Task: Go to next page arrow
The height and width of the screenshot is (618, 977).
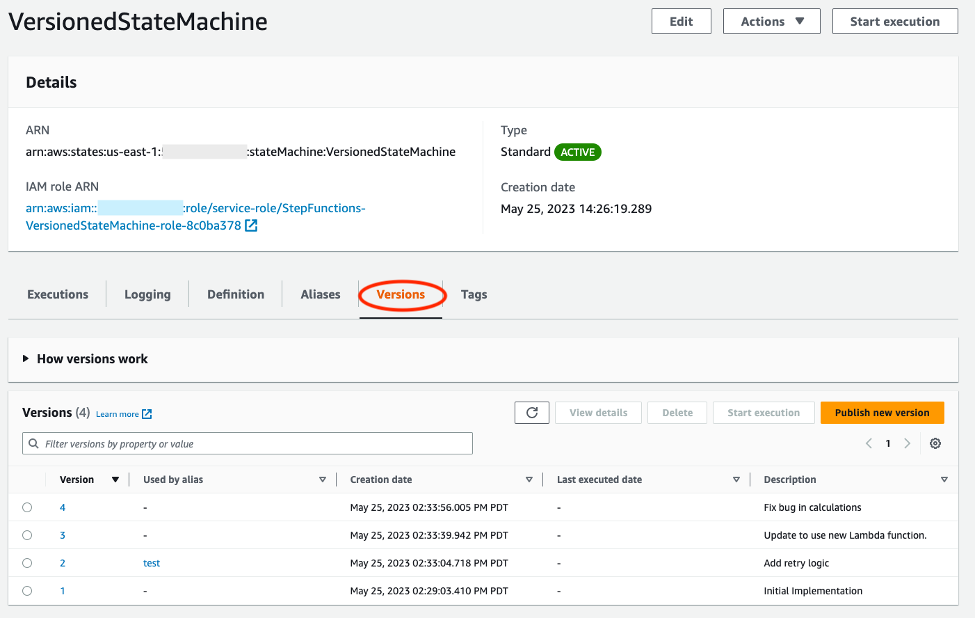Action: click(907, 444)
